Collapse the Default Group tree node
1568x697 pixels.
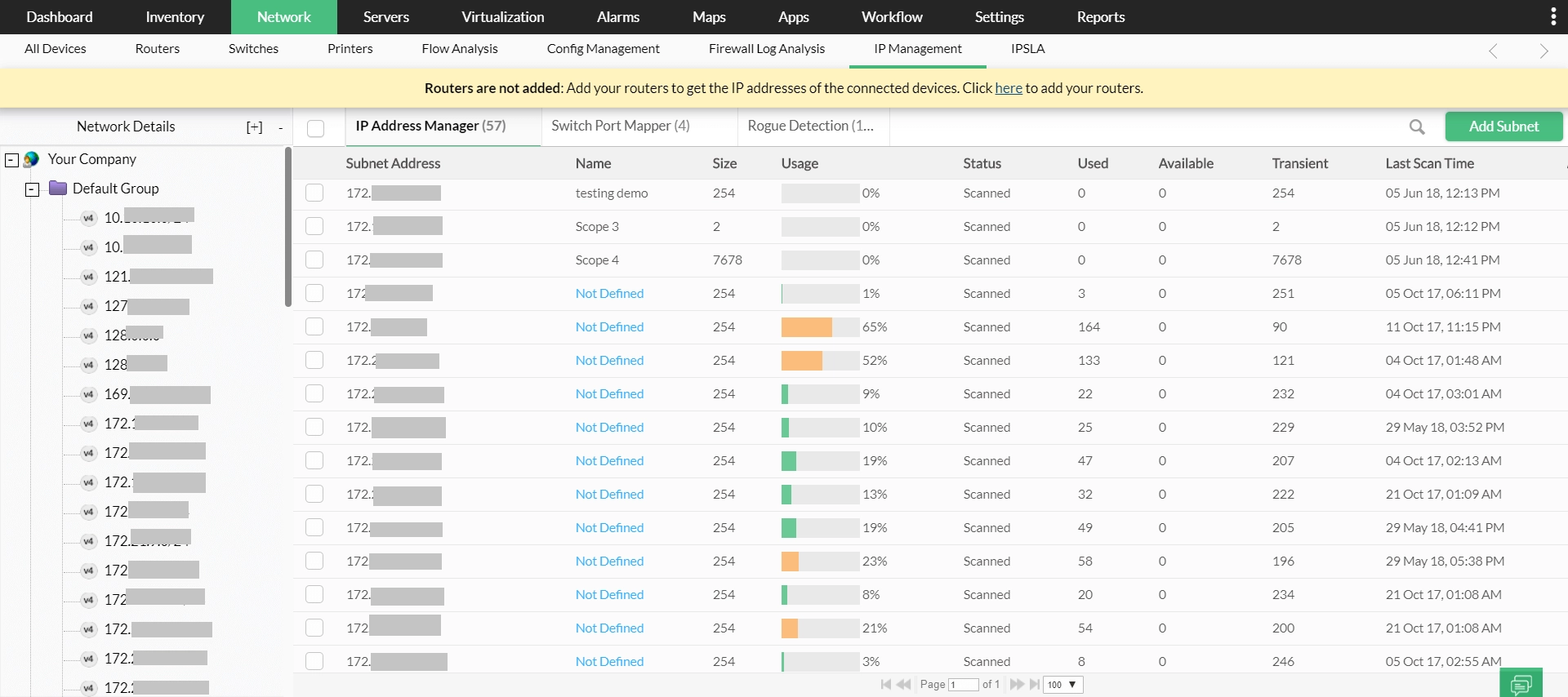(x=32, y=189)
